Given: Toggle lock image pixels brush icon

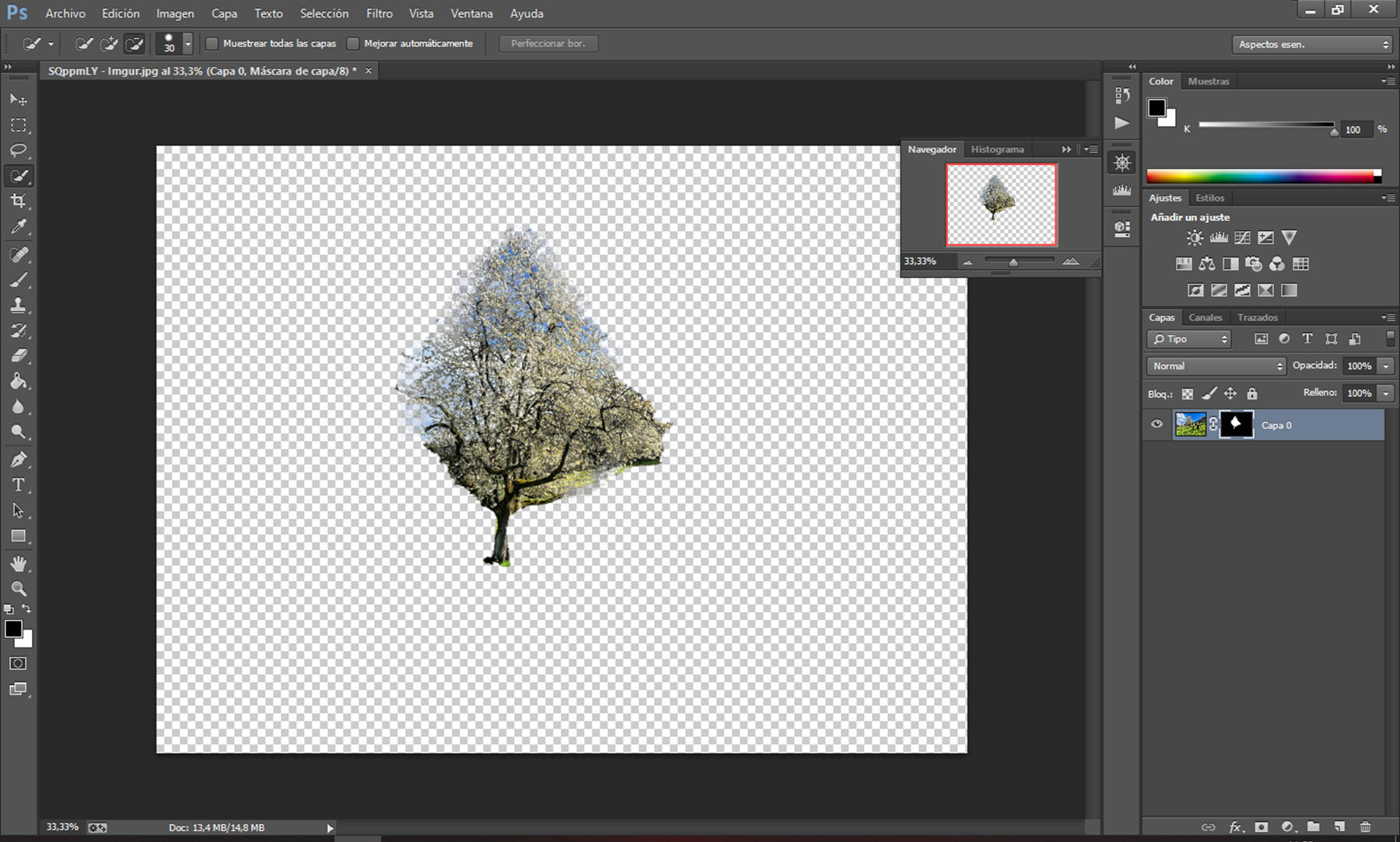Looking at the screenshot, I should 1209,394.
